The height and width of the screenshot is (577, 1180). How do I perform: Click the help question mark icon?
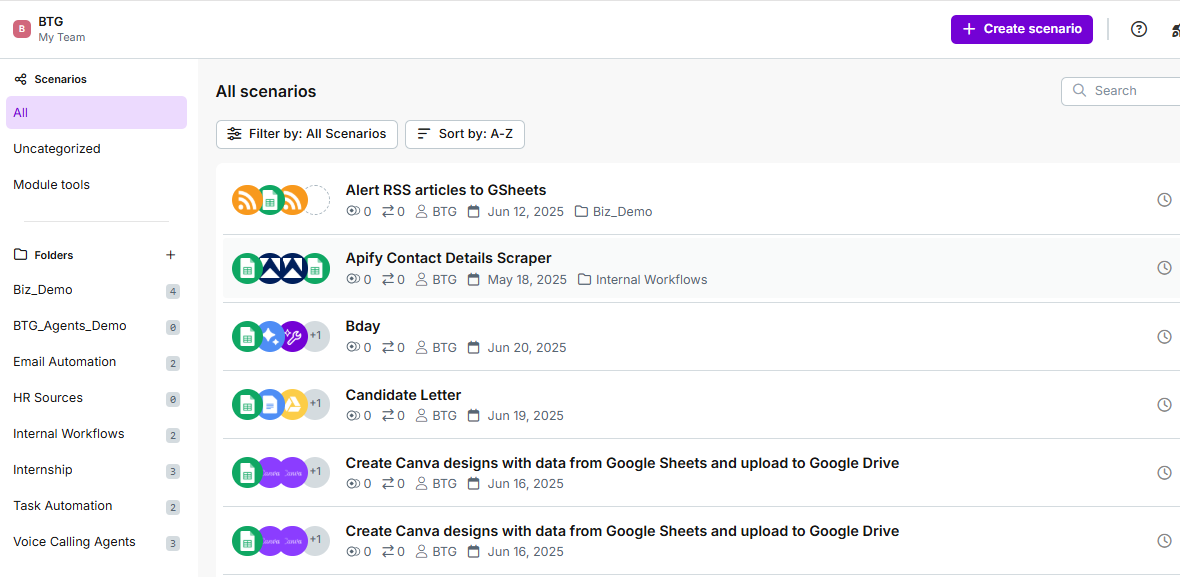[1138, 29]
